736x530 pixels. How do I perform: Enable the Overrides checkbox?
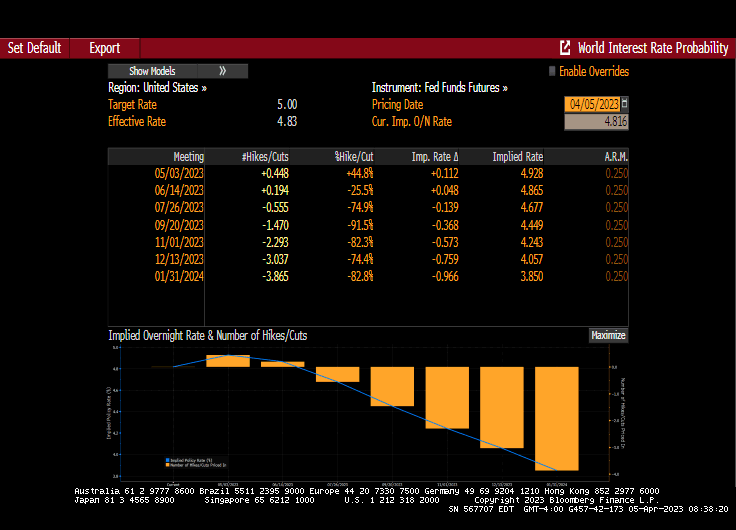point(551,71)
